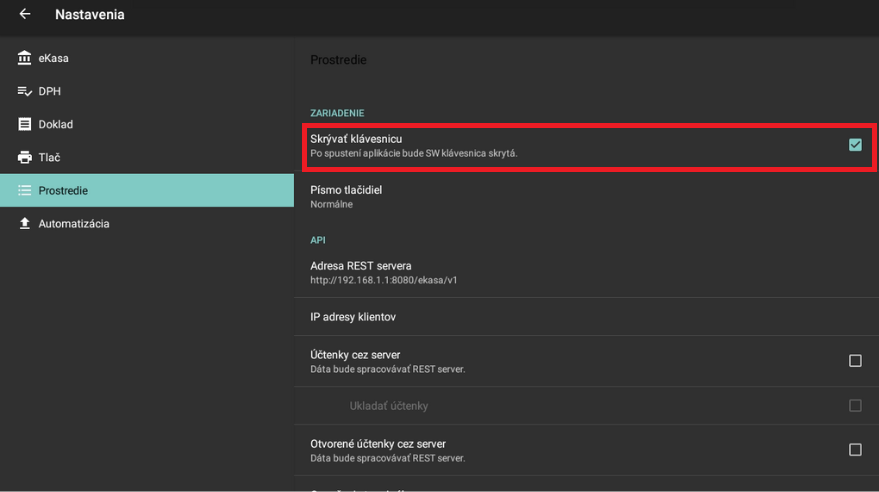Open the IP adresy klientov setting
Image resolution: width=879 pixels, height=492 pixels.
click(353, 317)
